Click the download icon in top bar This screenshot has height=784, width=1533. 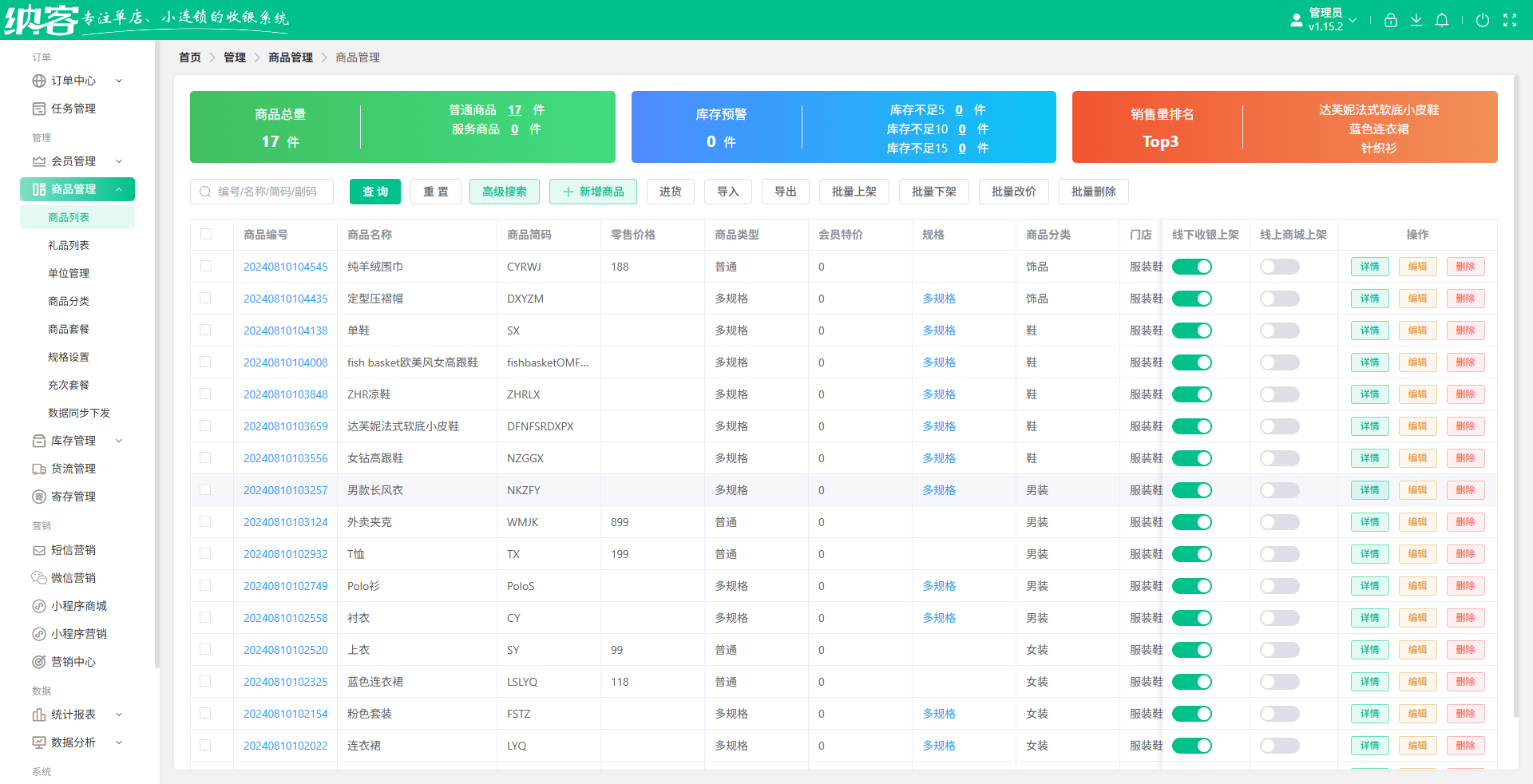pyautogui.click(x=1416, y=21)
